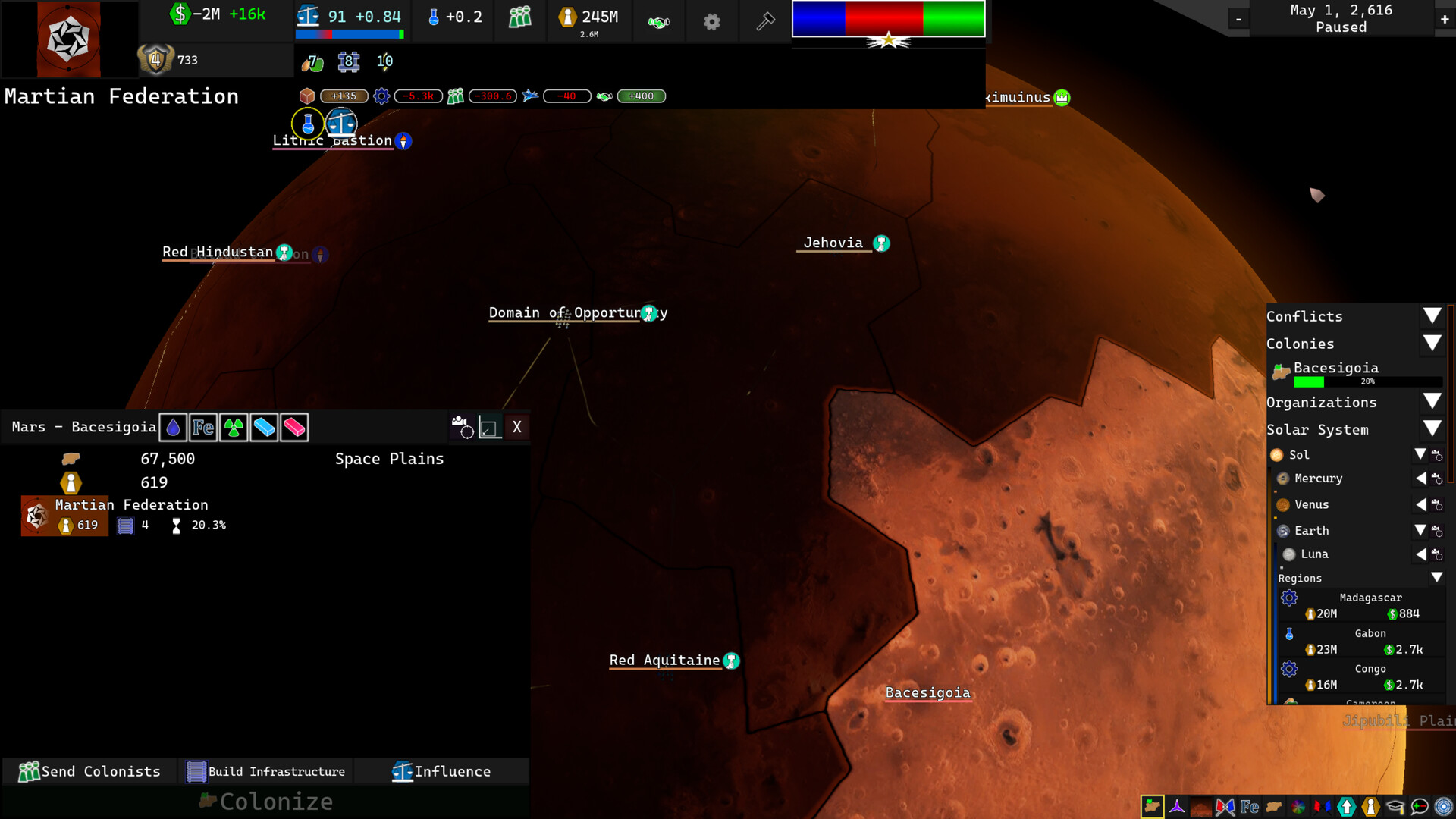
Task: Open the Build Infrastructure tab
Action: click(266, 771)
